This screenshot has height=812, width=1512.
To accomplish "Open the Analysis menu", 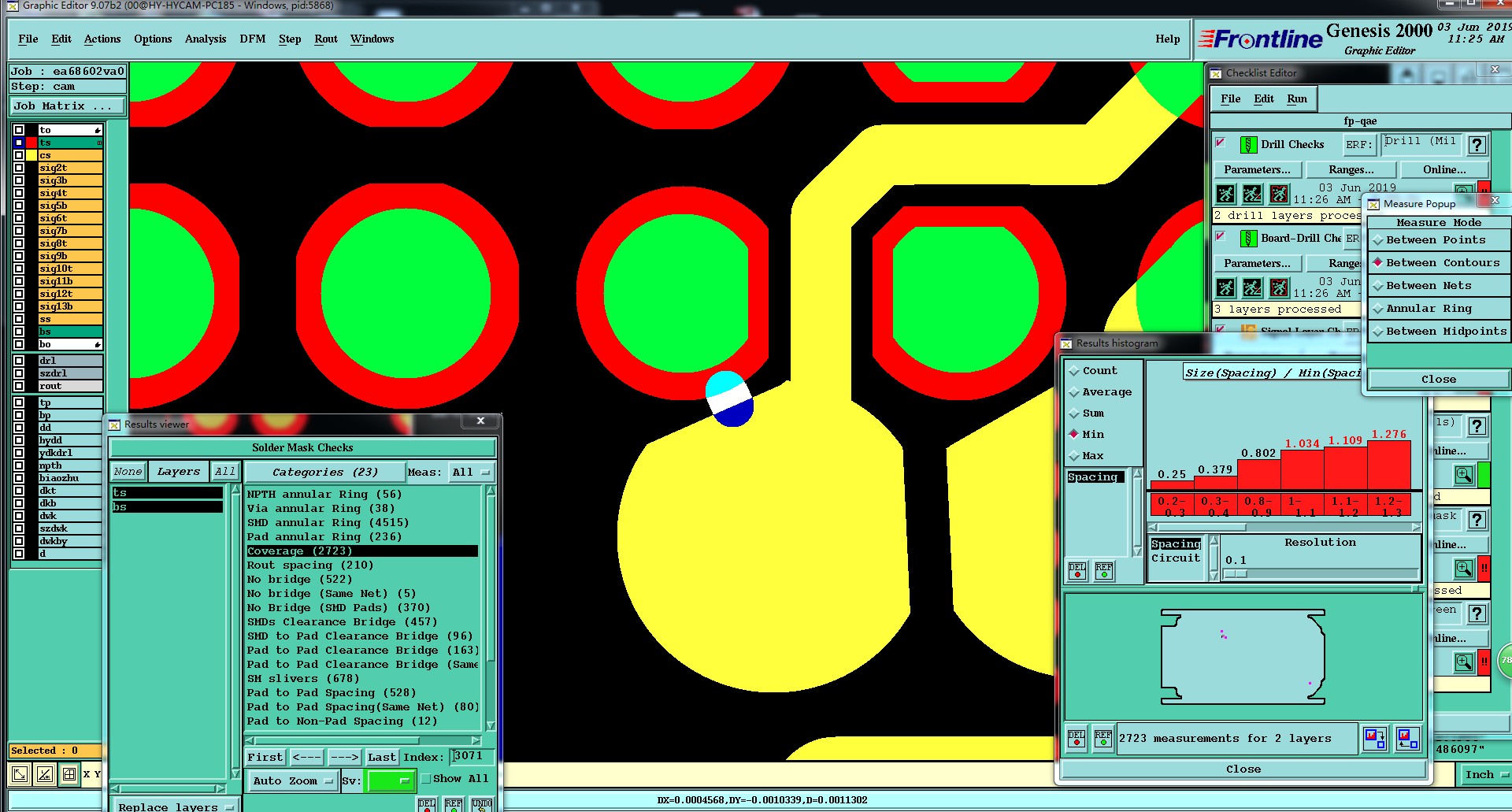I will [206, 39].
